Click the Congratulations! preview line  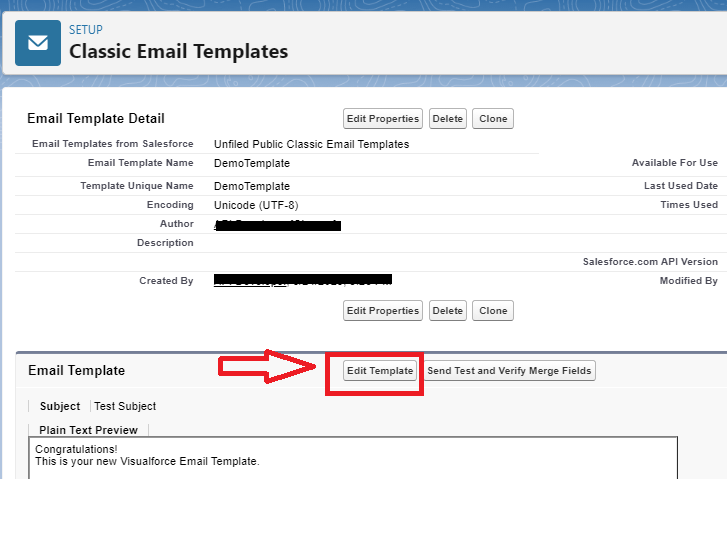tap(76, 449)
